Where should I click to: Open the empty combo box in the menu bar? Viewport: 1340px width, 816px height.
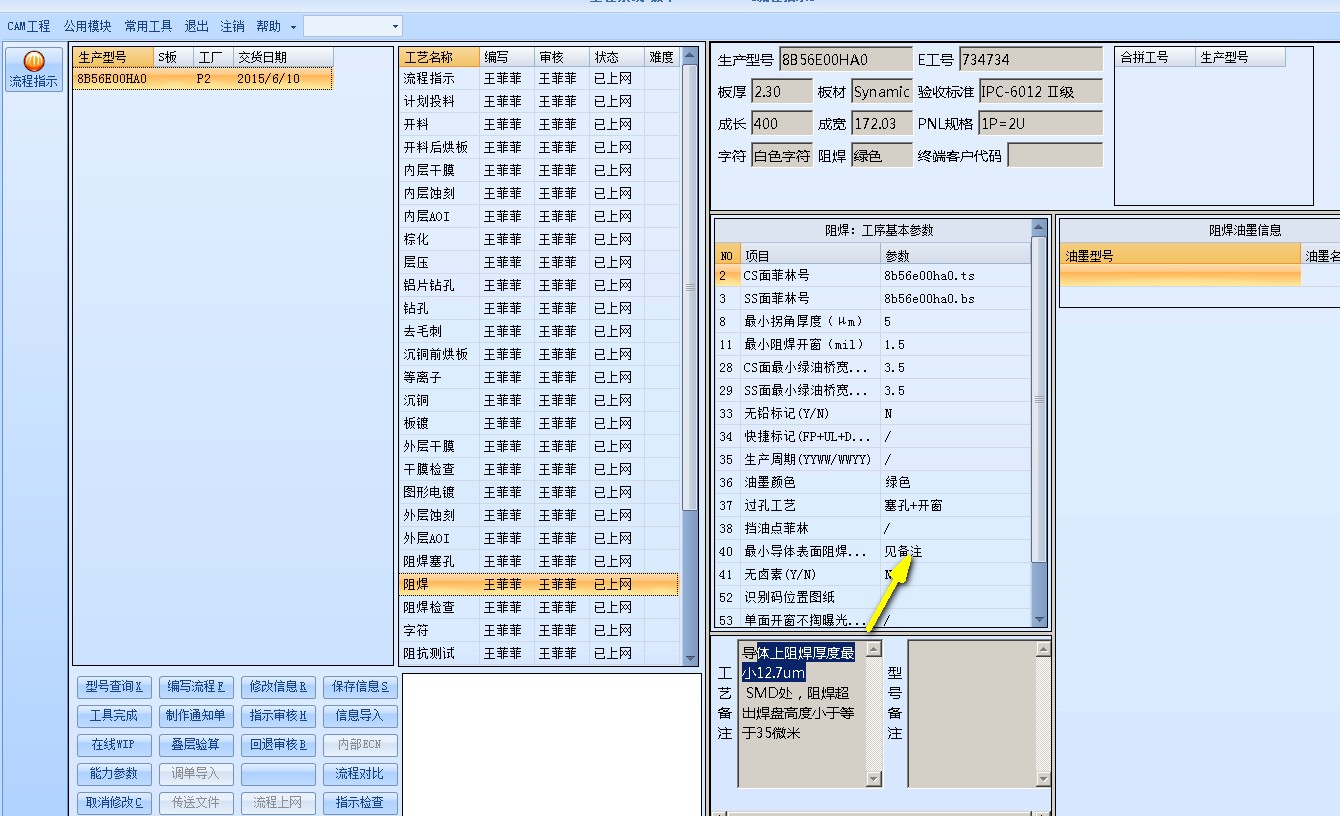point(352,26)
